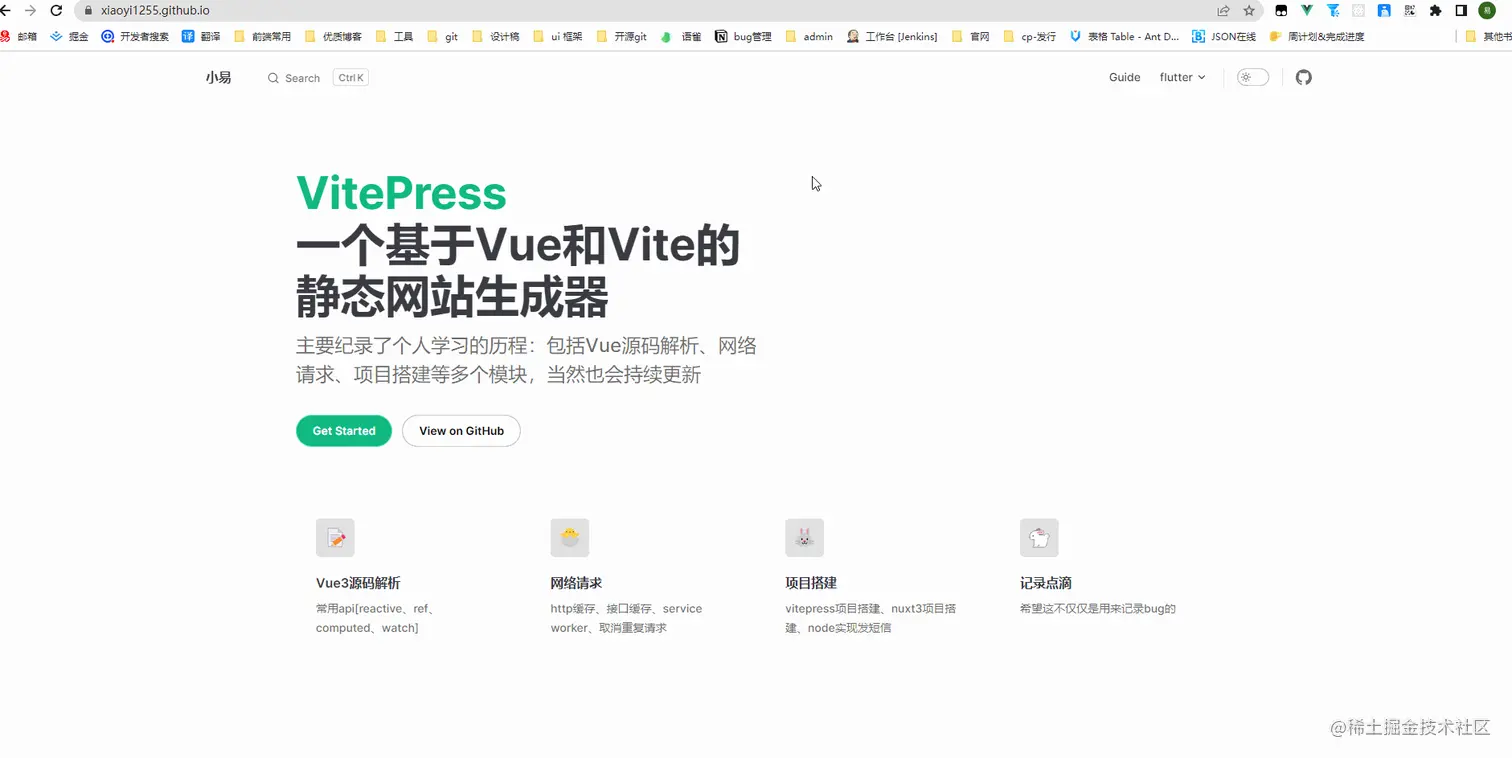This screenshot has width=1512, height=758.
Task: Select the 记录点滴 sheep icon
Action: click(x=1039, y=538)
